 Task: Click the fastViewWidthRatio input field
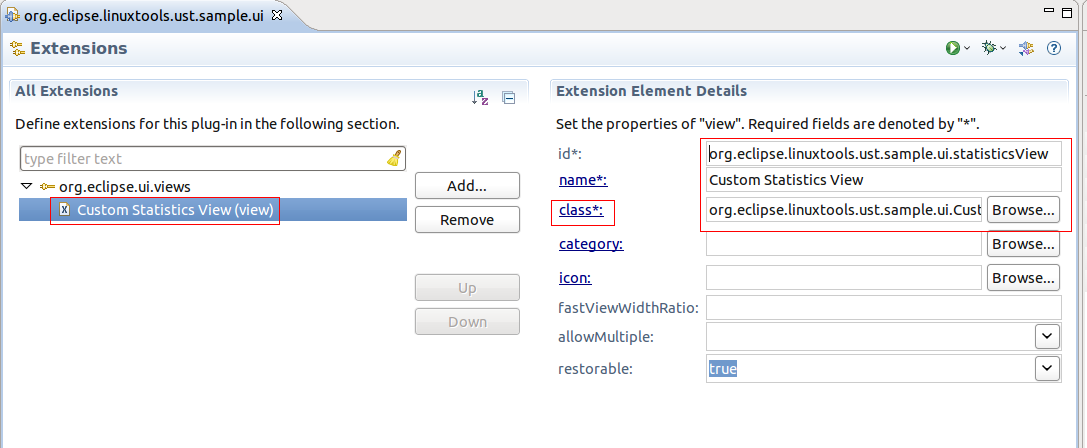click(883, 307)
